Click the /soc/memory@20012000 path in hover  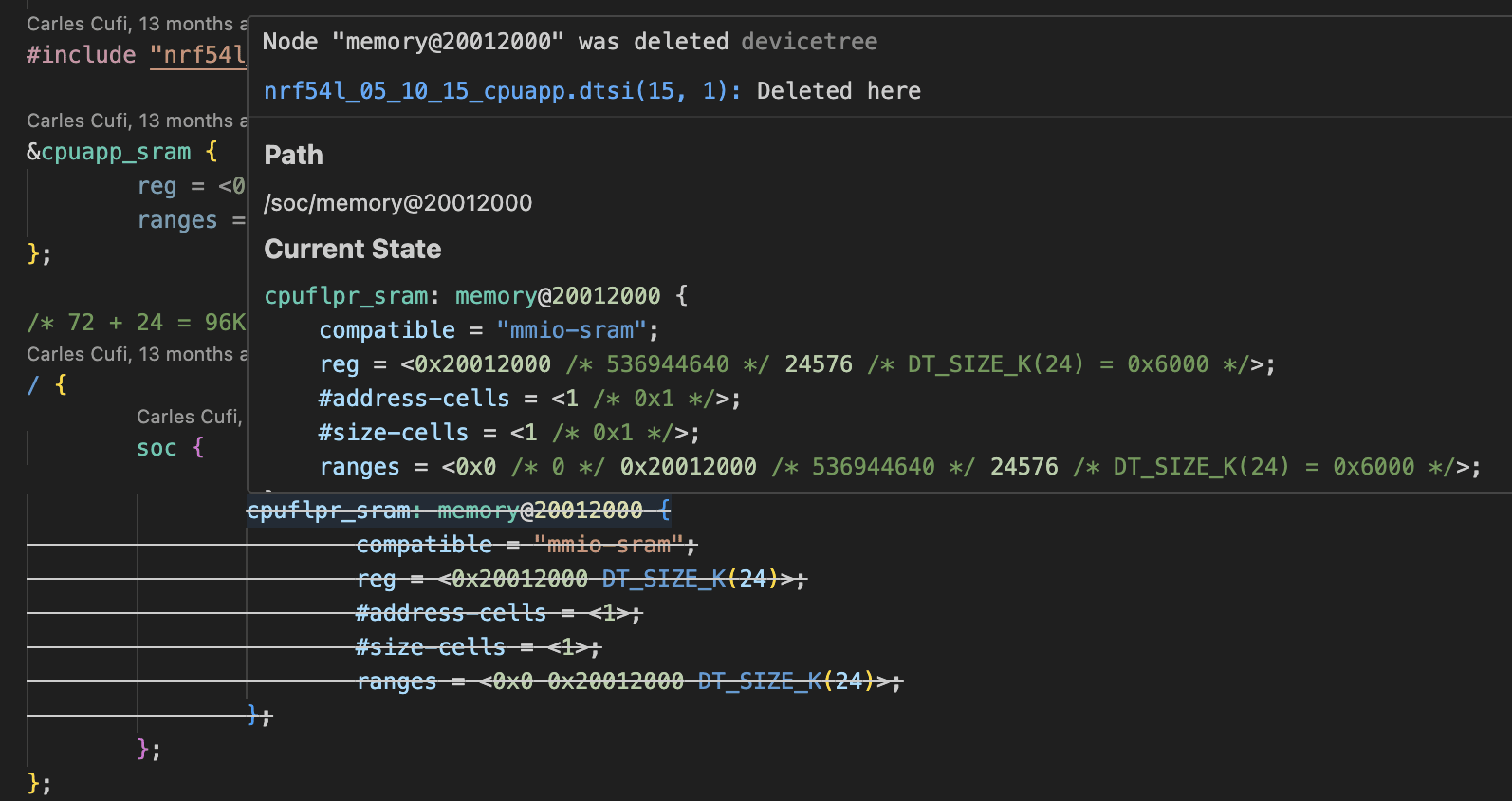(398, 203)
